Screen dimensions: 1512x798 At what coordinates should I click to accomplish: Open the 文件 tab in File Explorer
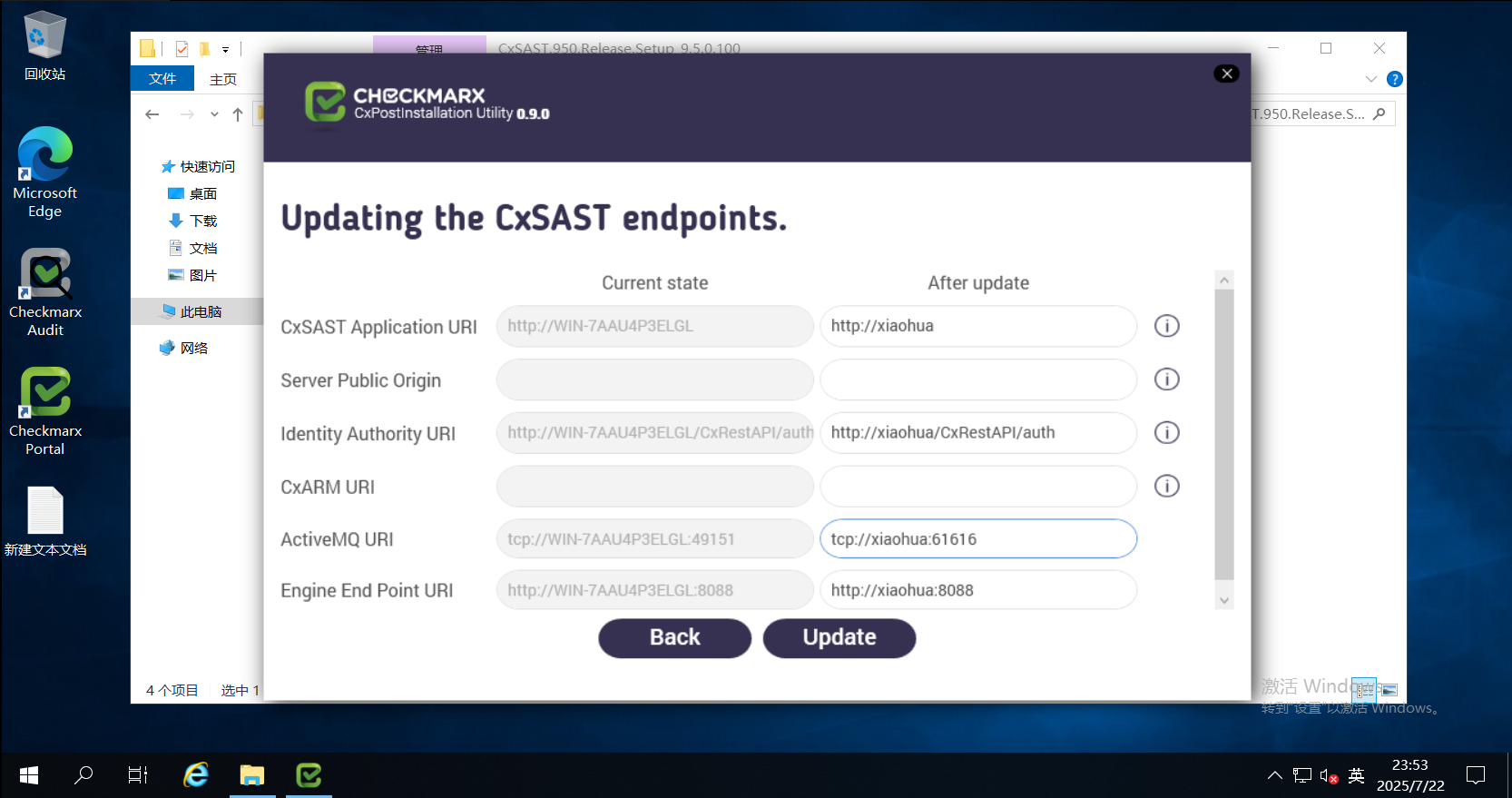tap(162, 79)
